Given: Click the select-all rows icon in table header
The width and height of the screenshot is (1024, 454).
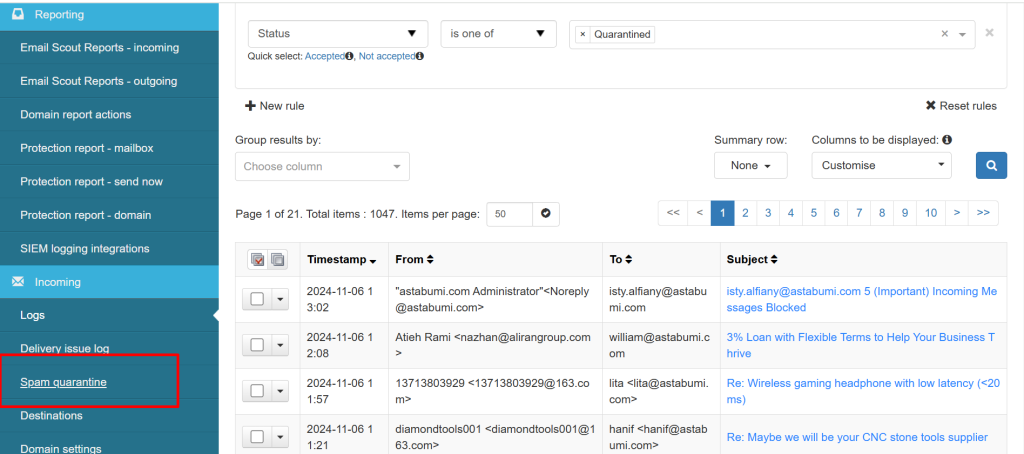Looking at the screenshot, I should [257, 260].
